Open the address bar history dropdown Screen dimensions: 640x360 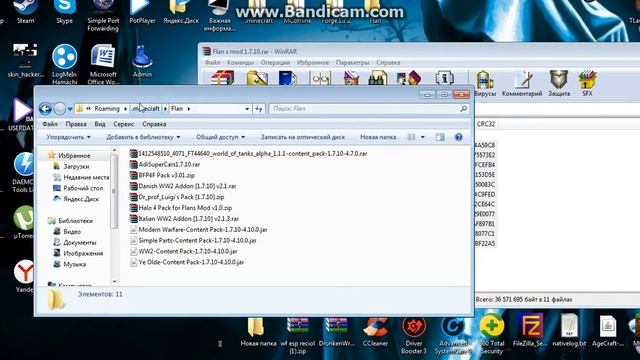[x=247, y=109]
